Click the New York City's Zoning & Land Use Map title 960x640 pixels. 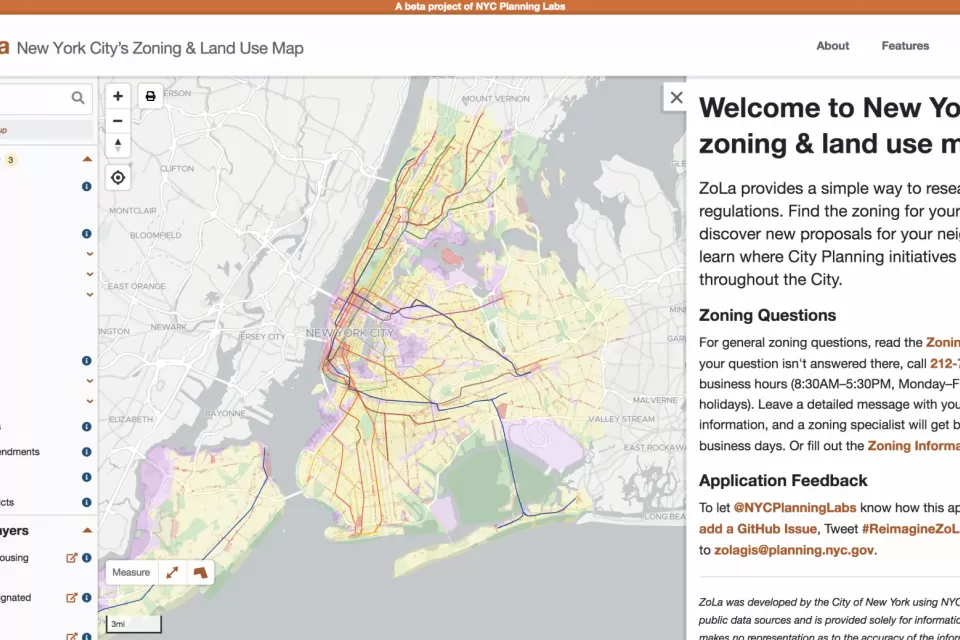(x=160, y=48)
